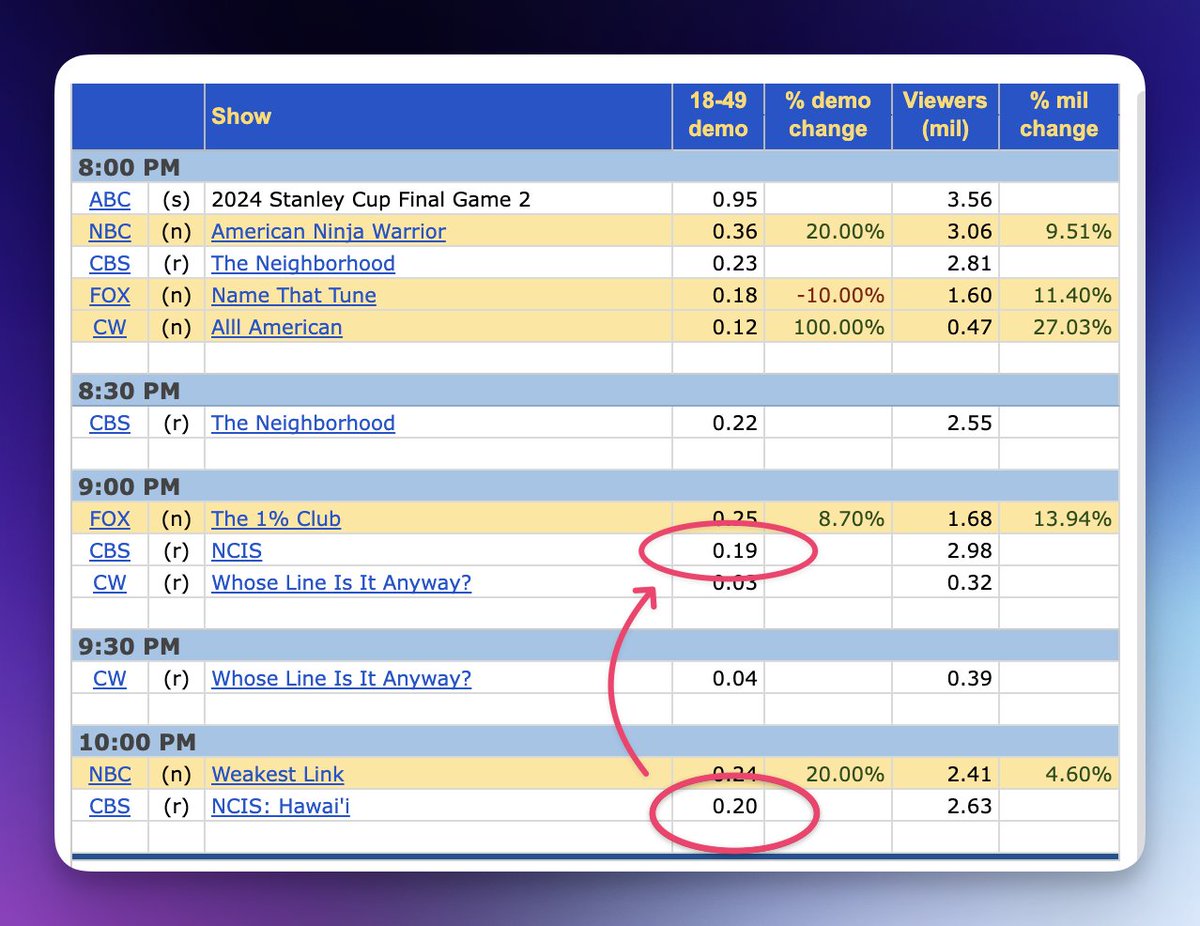Click the 0.95 demo value
Screen dimensions: 1200x926
[735, 200]
